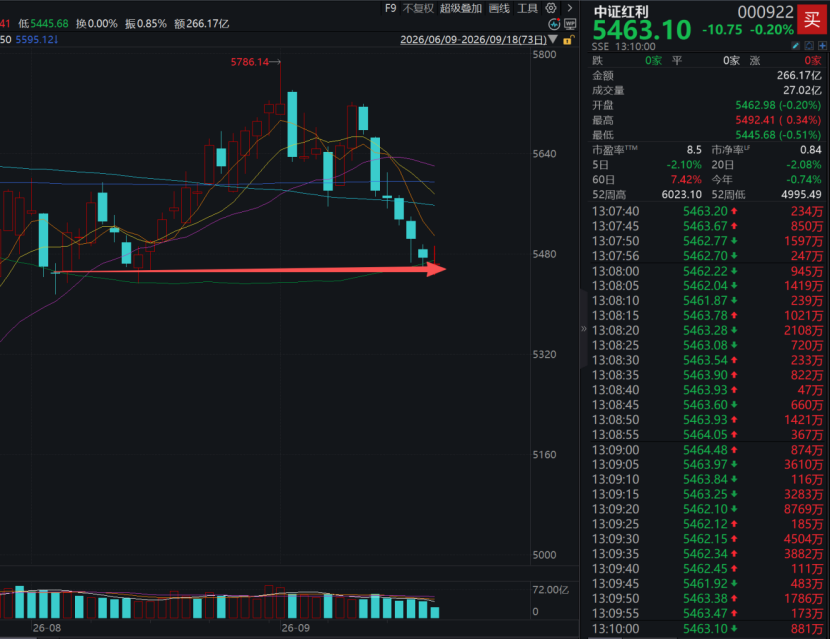Screen dimensions: 830x639
Task: Collapse the quote side panel handle
Action: [x=584, y=329]
